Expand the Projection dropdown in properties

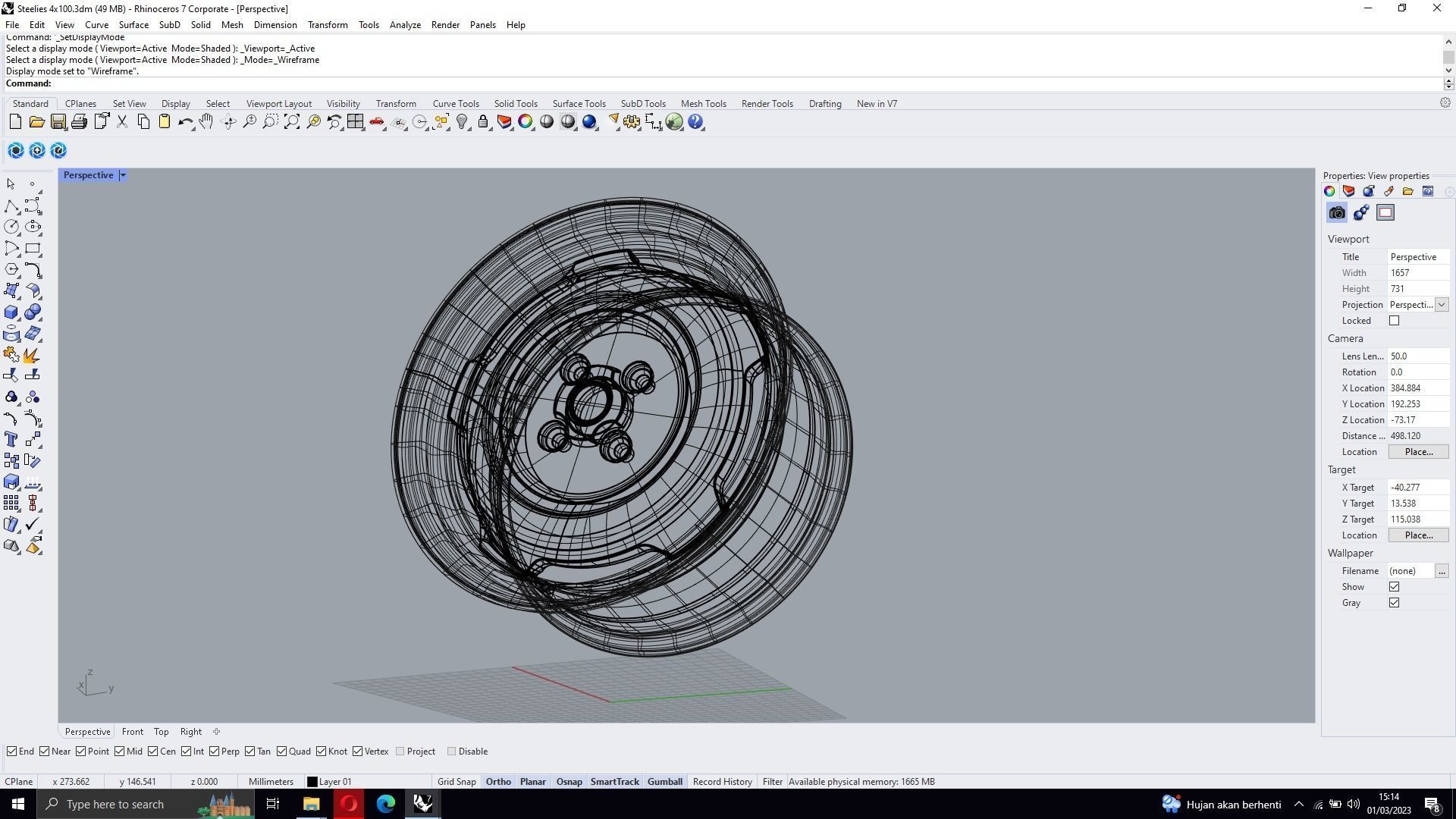(1442, 305)
